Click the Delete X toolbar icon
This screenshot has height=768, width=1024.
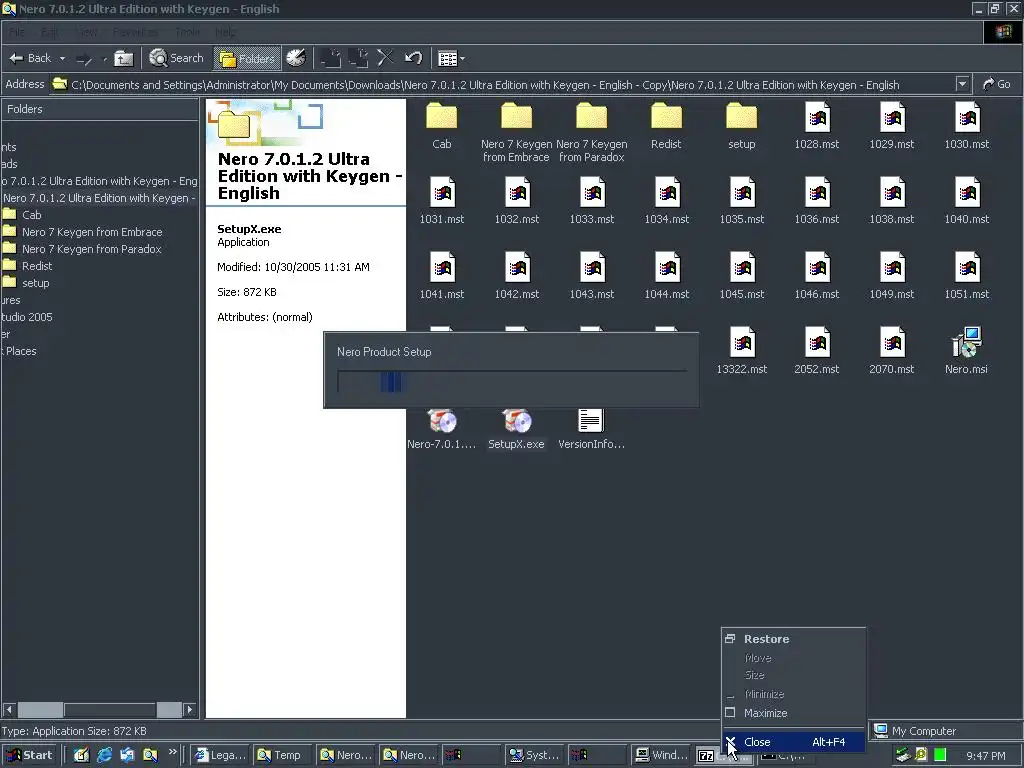point(385,59)
